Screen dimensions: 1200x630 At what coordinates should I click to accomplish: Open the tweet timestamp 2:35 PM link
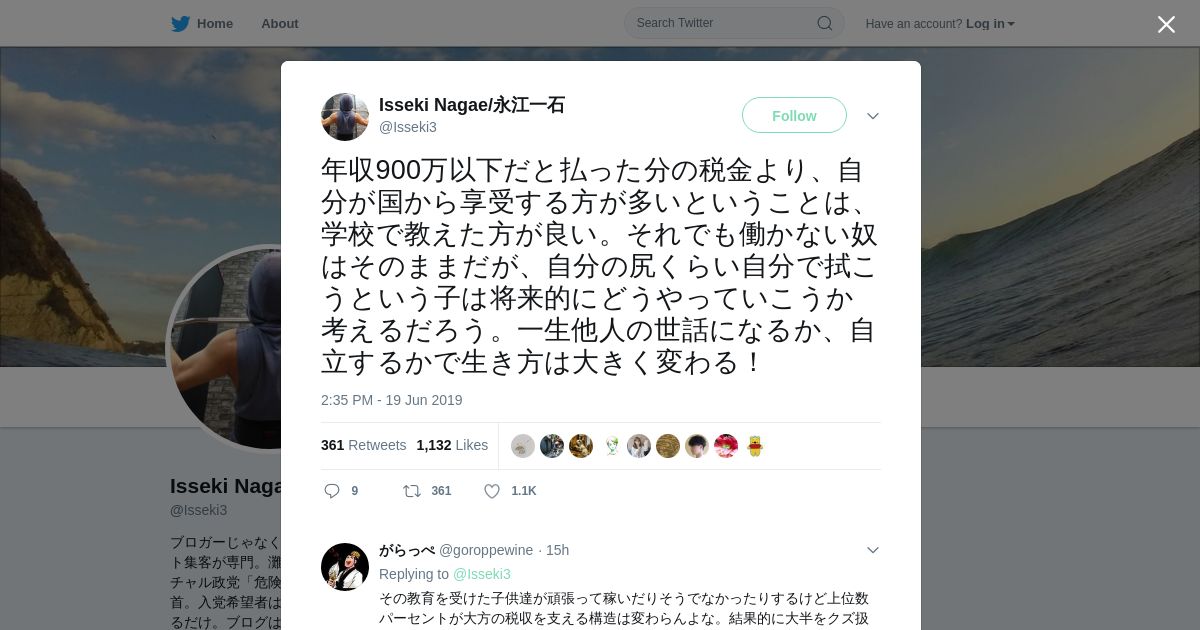tap(392, 400)
